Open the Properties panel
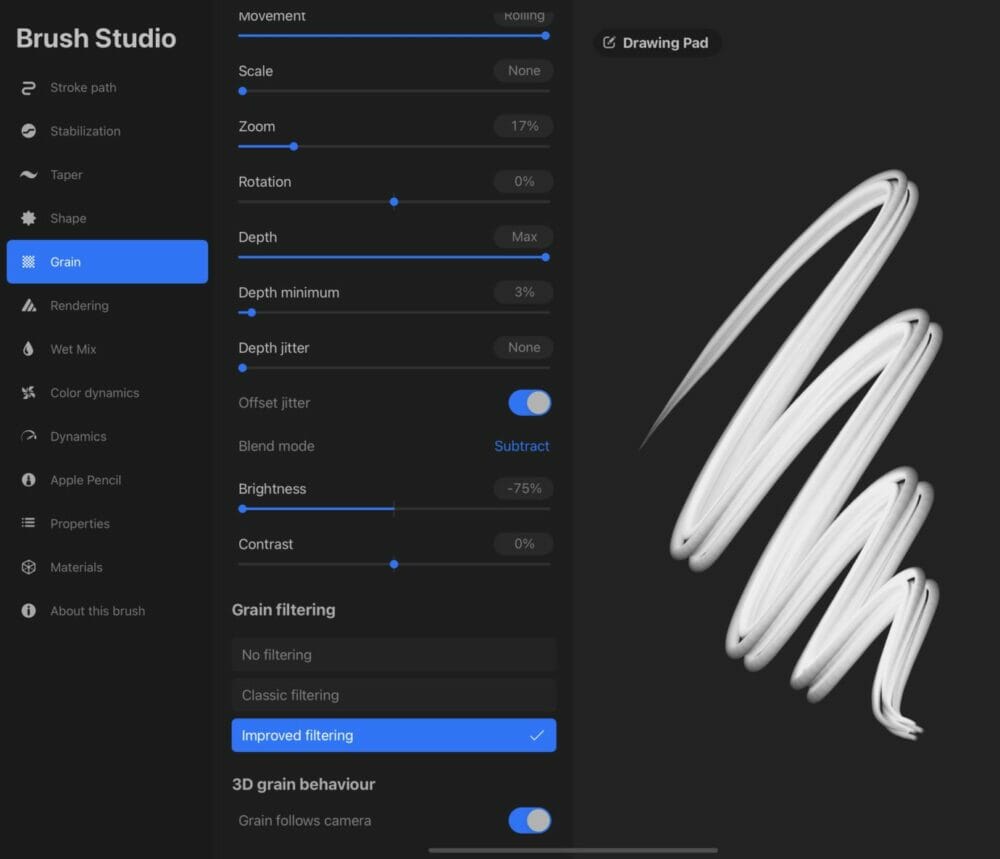Viewport: 1000px width, 859px height. (79, 523)
